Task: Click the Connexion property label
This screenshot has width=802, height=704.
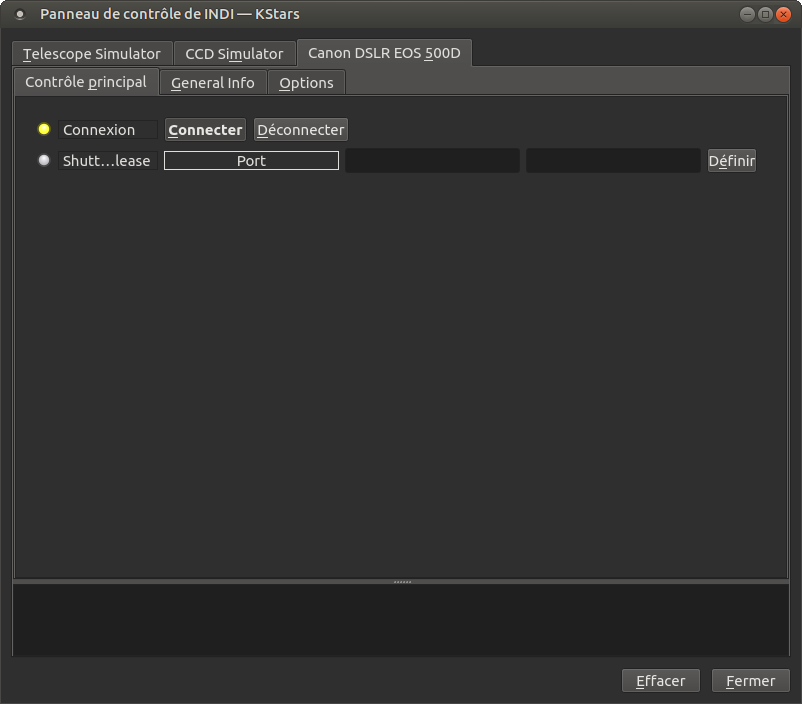Action: point(108,130)
